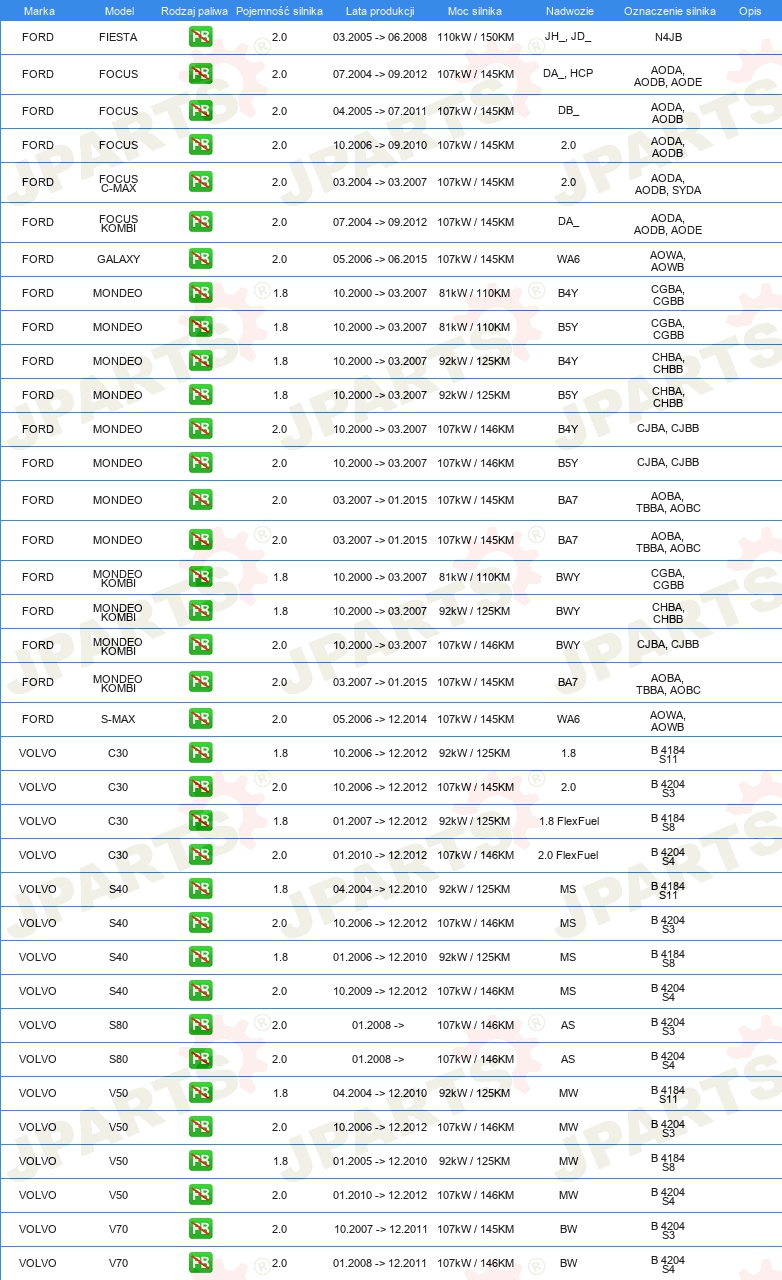Click the Lata produkcji column header
This screenshot has width=782, height=1280.
[380, 11]
